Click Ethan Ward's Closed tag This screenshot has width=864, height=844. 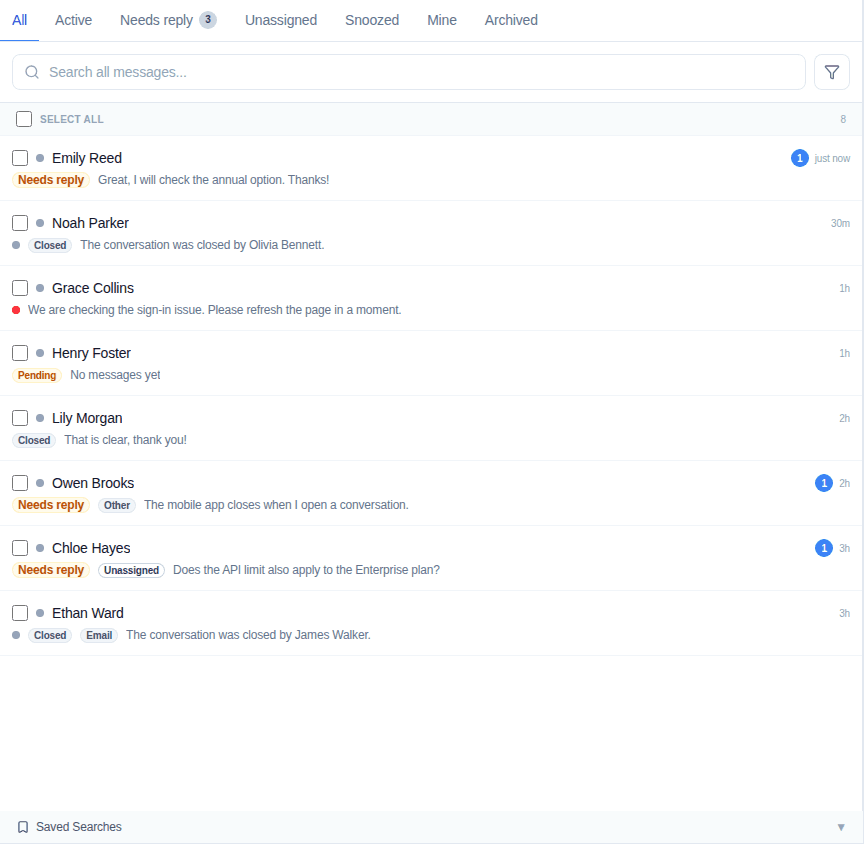click(x=50, y=635)
